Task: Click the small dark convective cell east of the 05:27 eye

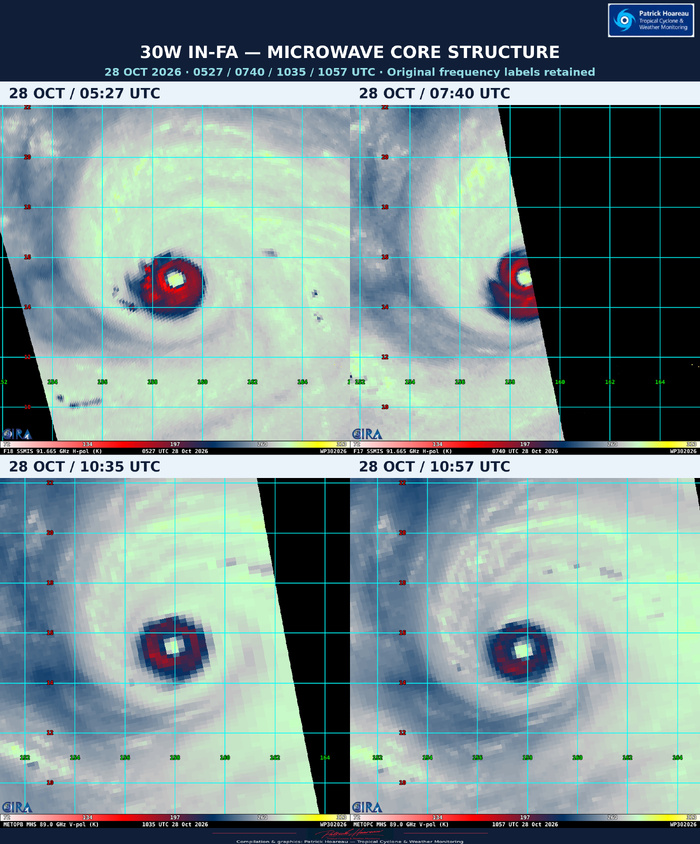Action: [x=270, y=253]
